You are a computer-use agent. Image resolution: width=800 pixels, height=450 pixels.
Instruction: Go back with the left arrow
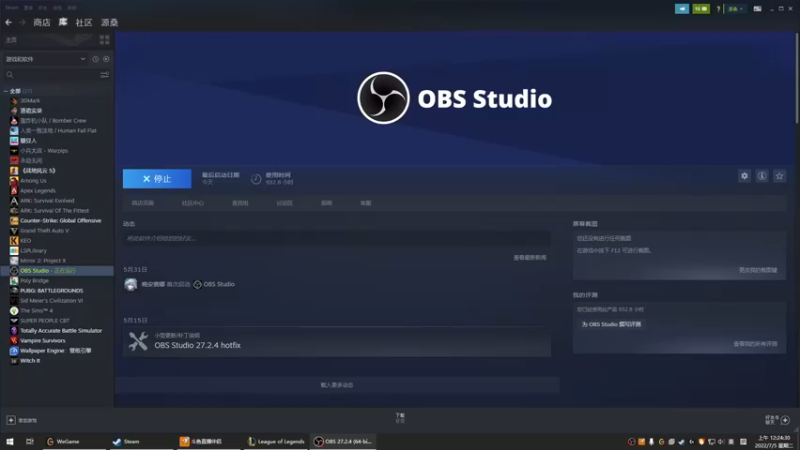(x=8, y=22)
